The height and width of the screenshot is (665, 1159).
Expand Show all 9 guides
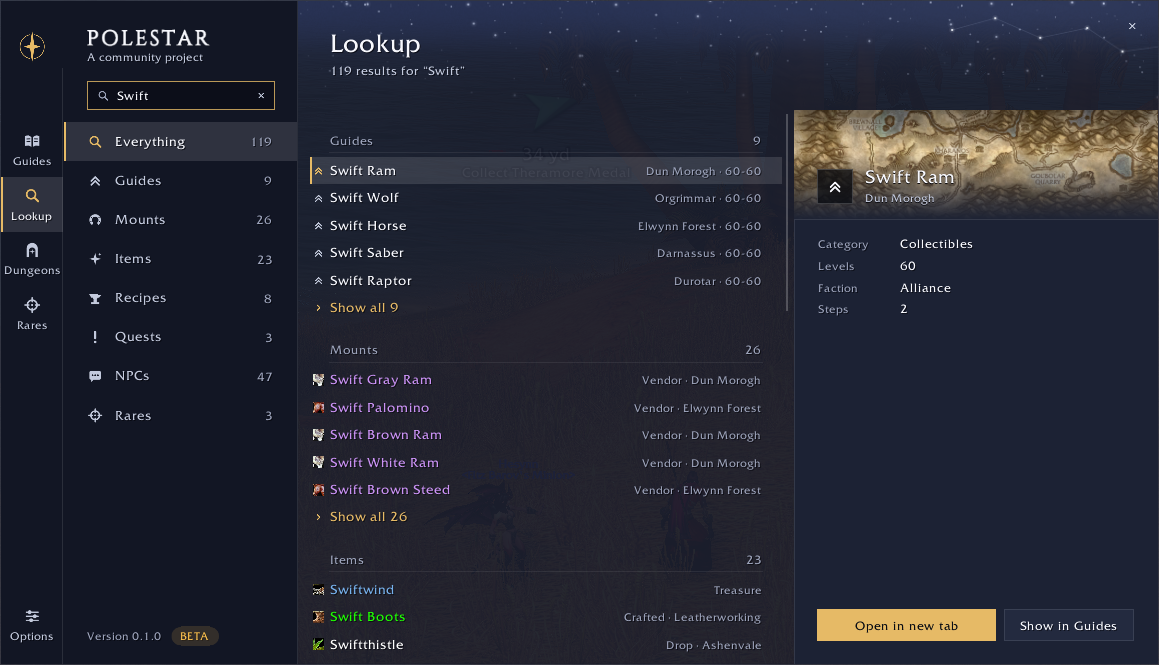tap(364, 307)
